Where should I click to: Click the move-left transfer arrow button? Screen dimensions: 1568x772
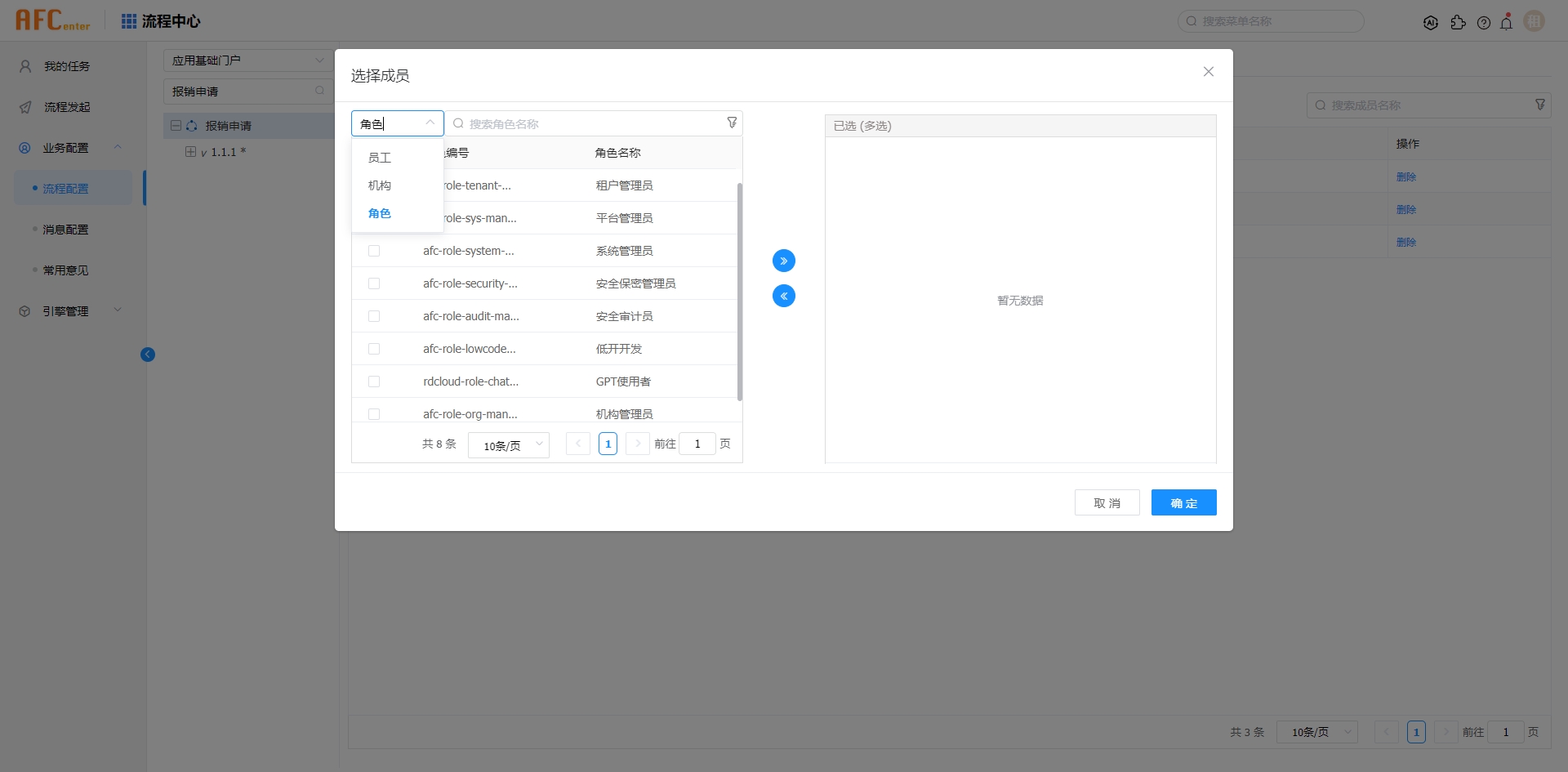point(783,296)
